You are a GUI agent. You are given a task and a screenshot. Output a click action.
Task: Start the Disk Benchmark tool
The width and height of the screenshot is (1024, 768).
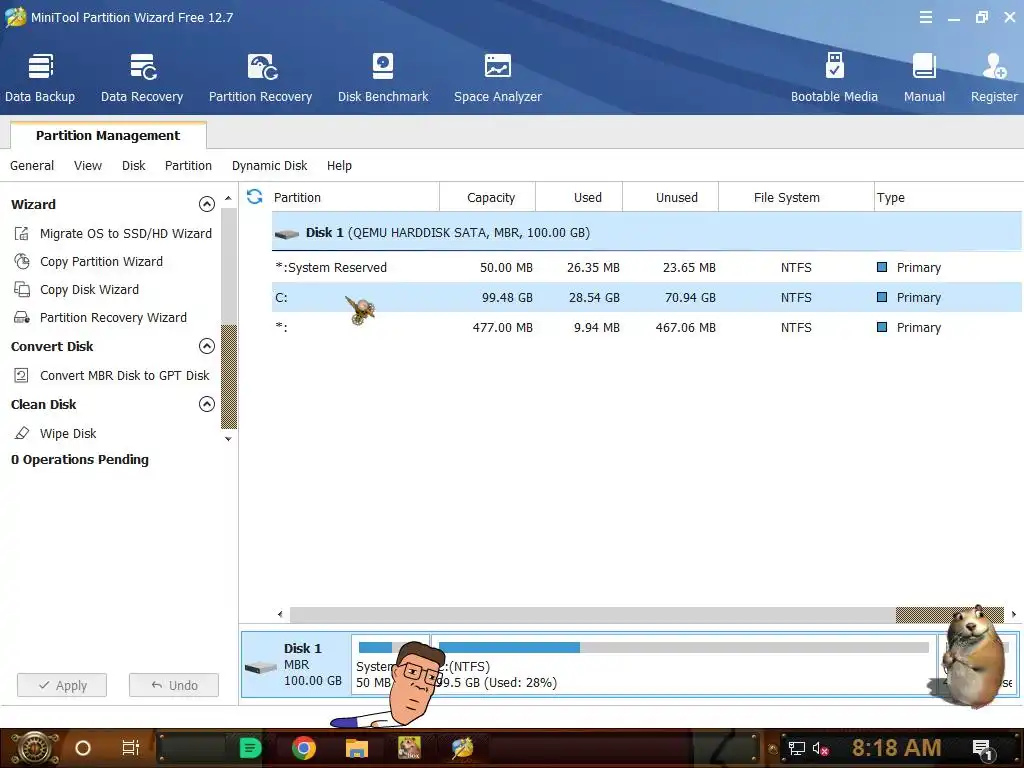click(383, 78)
